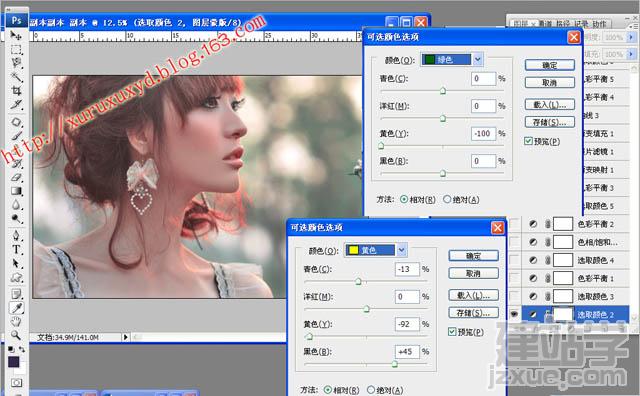Toggle 预览(P) checkbox in green dialog
Image resolution: width=640 pixels, height=396 pixels.
click(528, 141)
